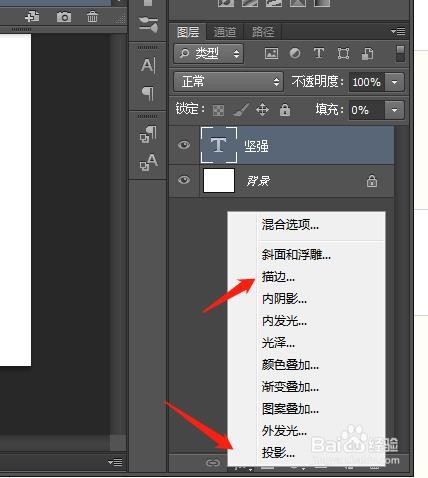This screenshot has height=478, width=428.
Task: Open the Brush Presets panel icon
Action: (148, 25)
